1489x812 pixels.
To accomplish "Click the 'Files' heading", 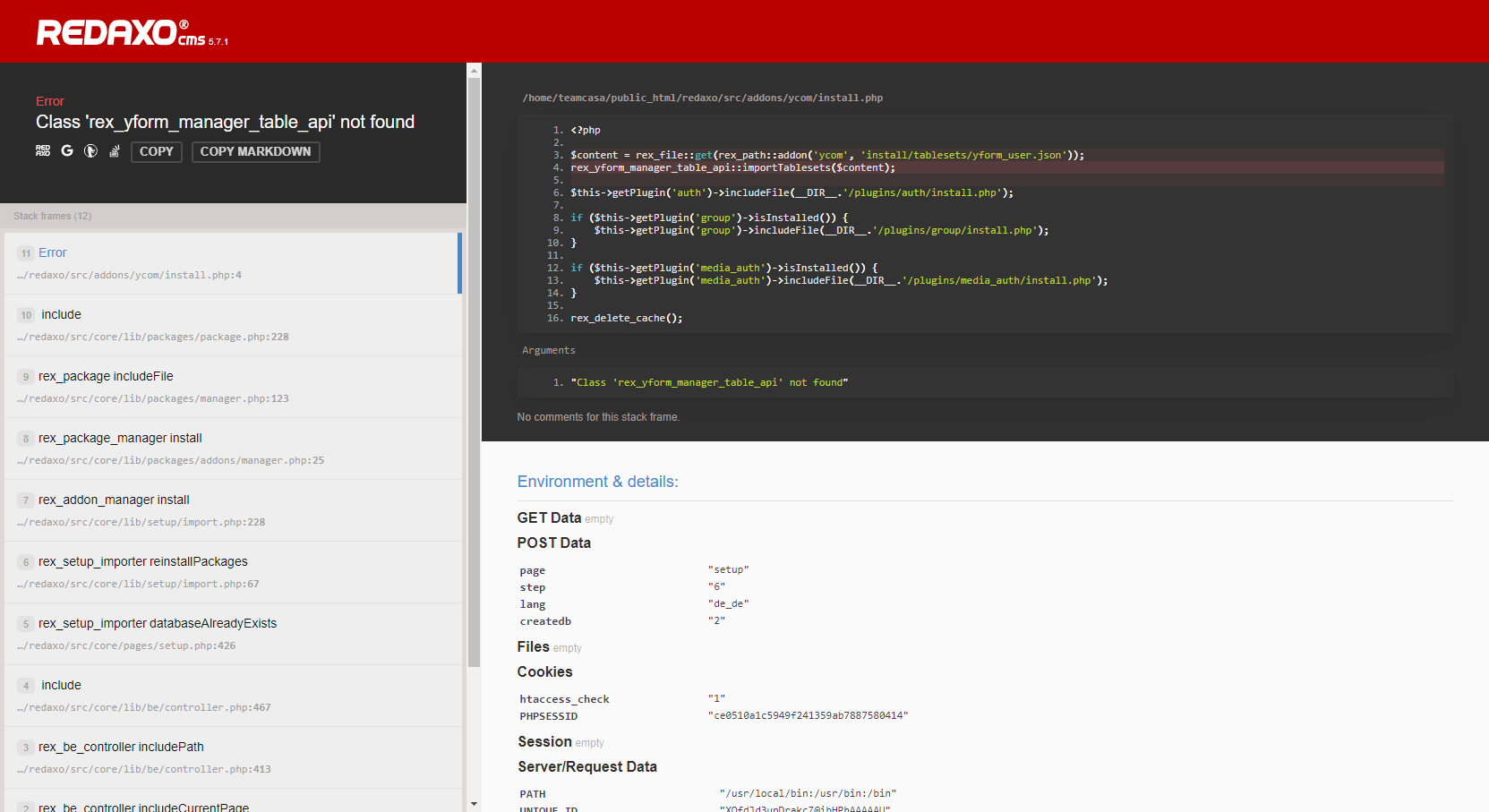I will tap(534, 646).
